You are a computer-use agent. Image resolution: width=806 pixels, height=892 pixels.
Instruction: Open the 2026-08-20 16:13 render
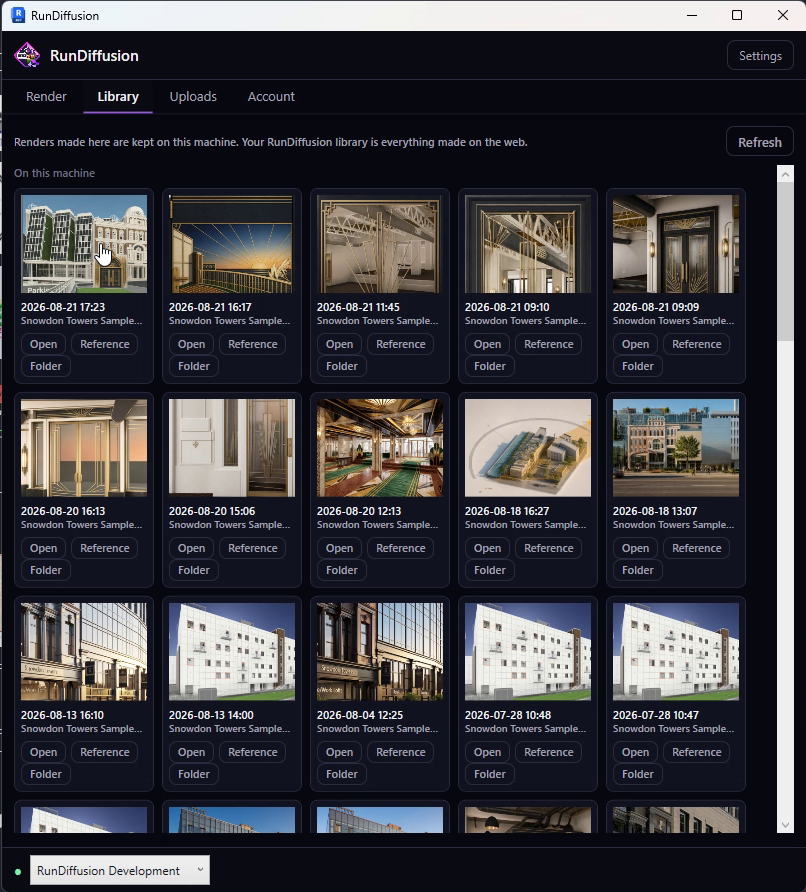click(43, 548)
